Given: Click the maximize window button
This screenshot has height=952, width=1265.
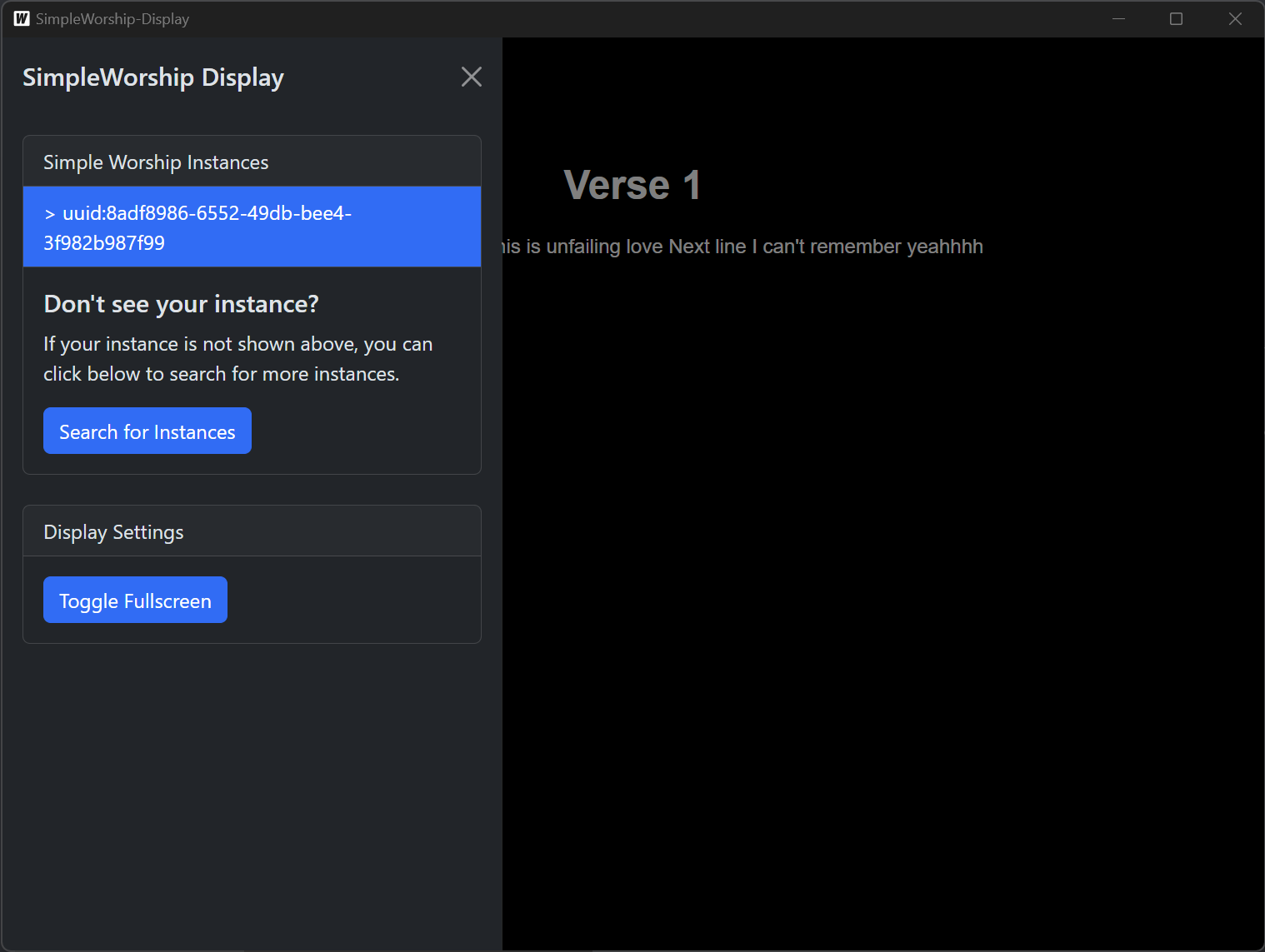Looking at the screenshot, I should pos(1176,18).
